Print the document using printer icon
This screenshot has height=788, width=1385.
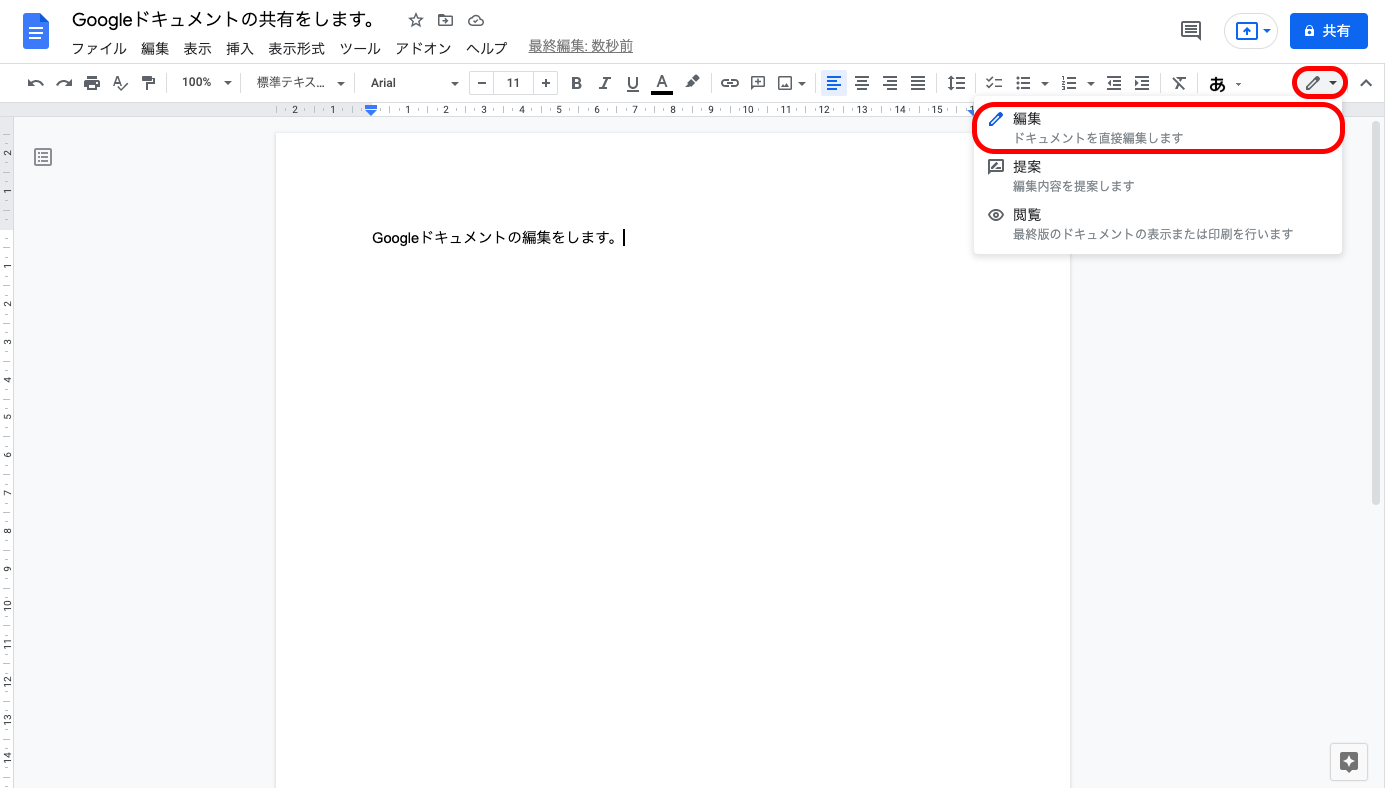point(92,83)
